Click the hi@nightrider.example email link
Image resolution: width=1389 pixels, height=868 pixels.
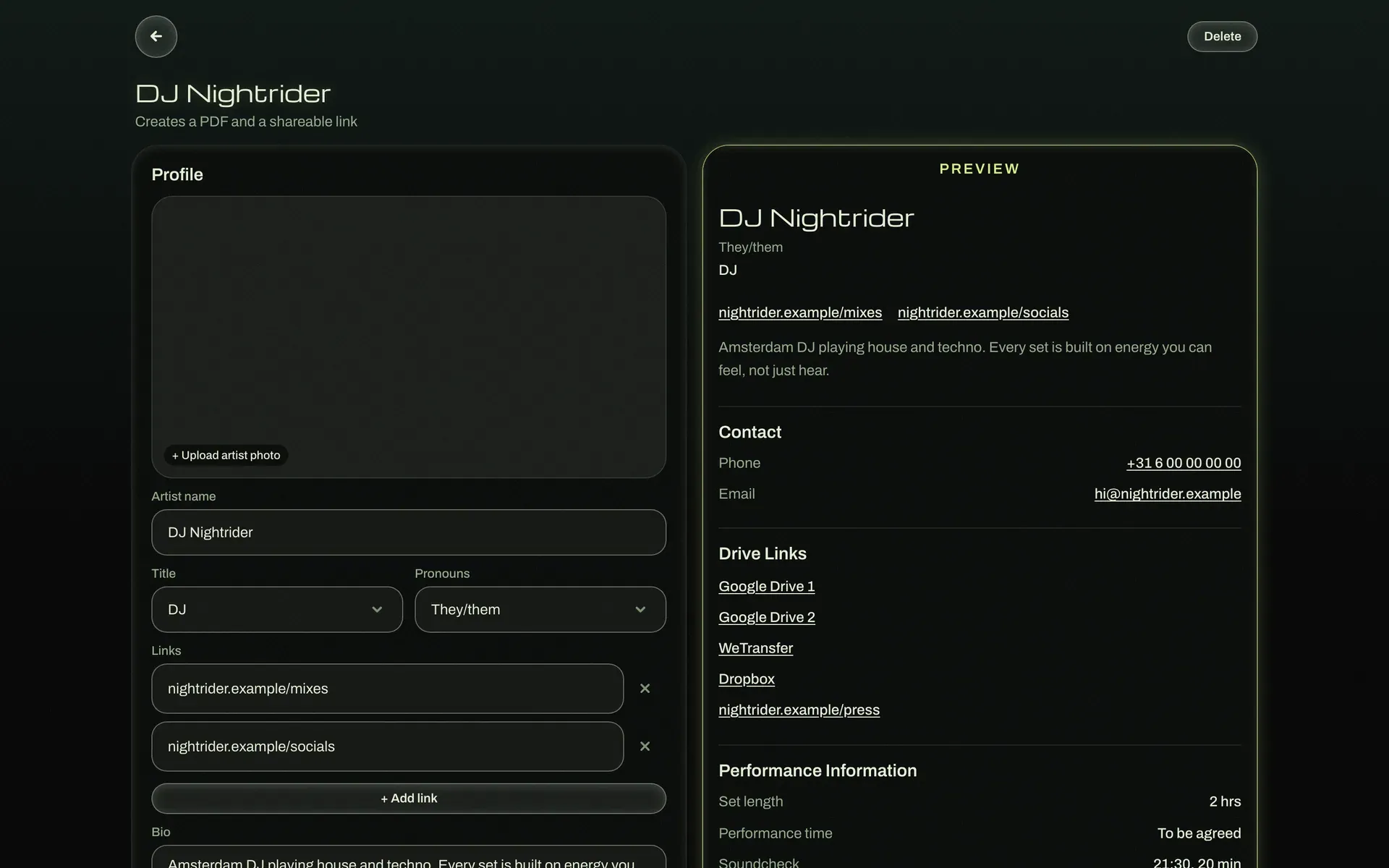[x=1168, y=494]
